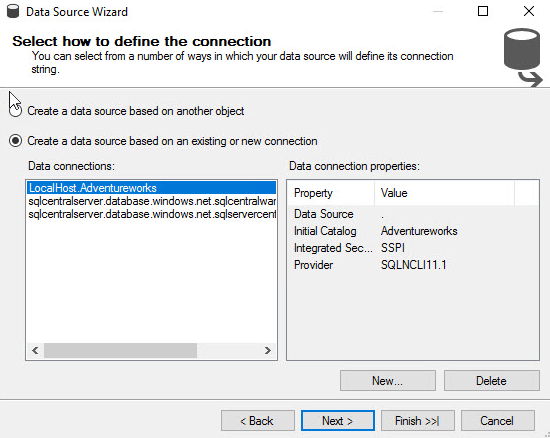550x438 pixels.
Task: Select 'Create a data source based on another object'
Action: coord(15,111)
